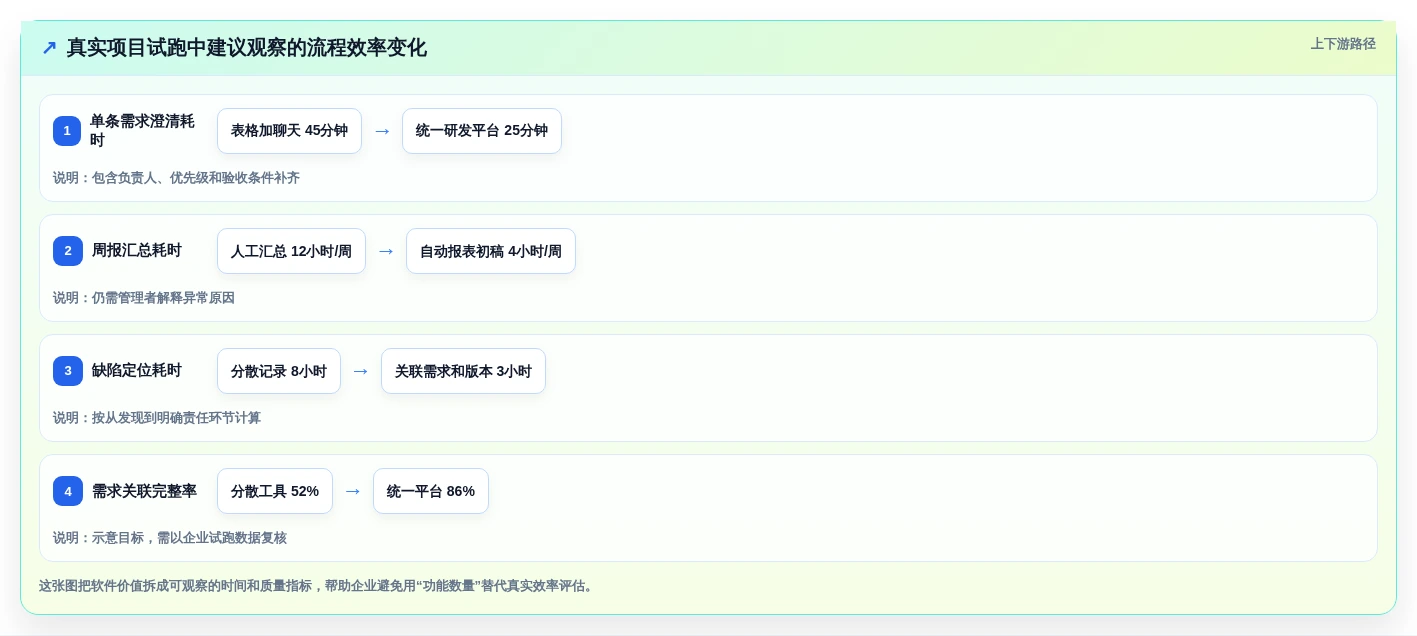
Task: Click the arrow after 分散记录 8小时
Action: point(361,371)
